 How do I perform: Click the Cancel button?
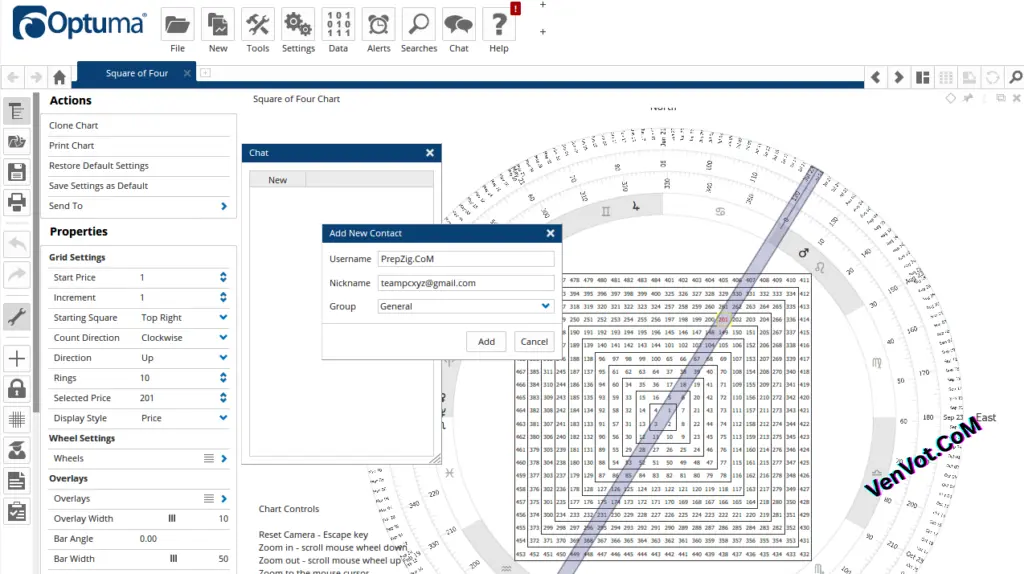point(534,342)
